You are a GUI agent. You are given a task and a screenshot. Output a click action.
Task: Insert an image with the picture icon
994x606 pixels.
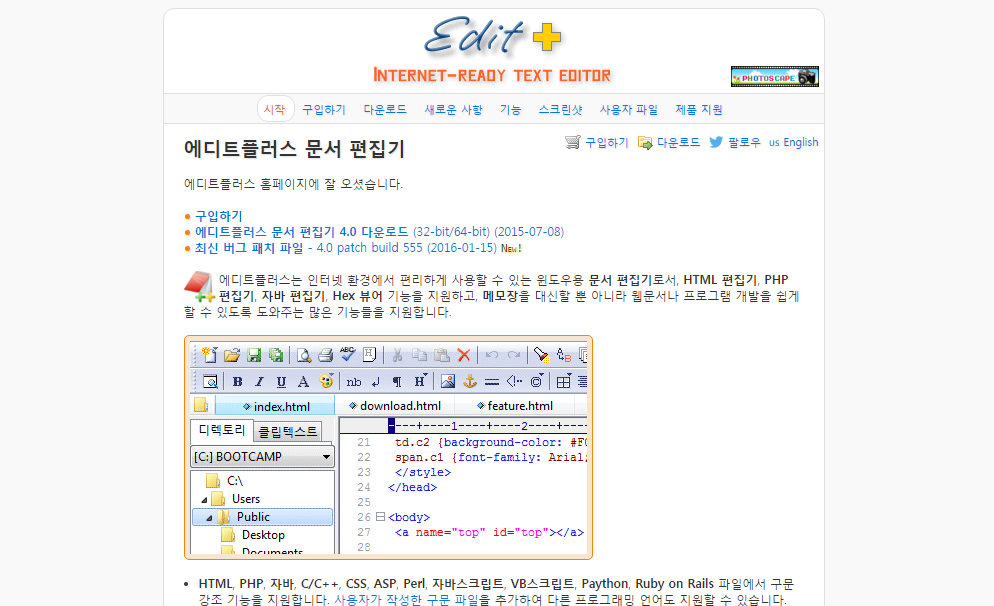click(x=446, y=381)
